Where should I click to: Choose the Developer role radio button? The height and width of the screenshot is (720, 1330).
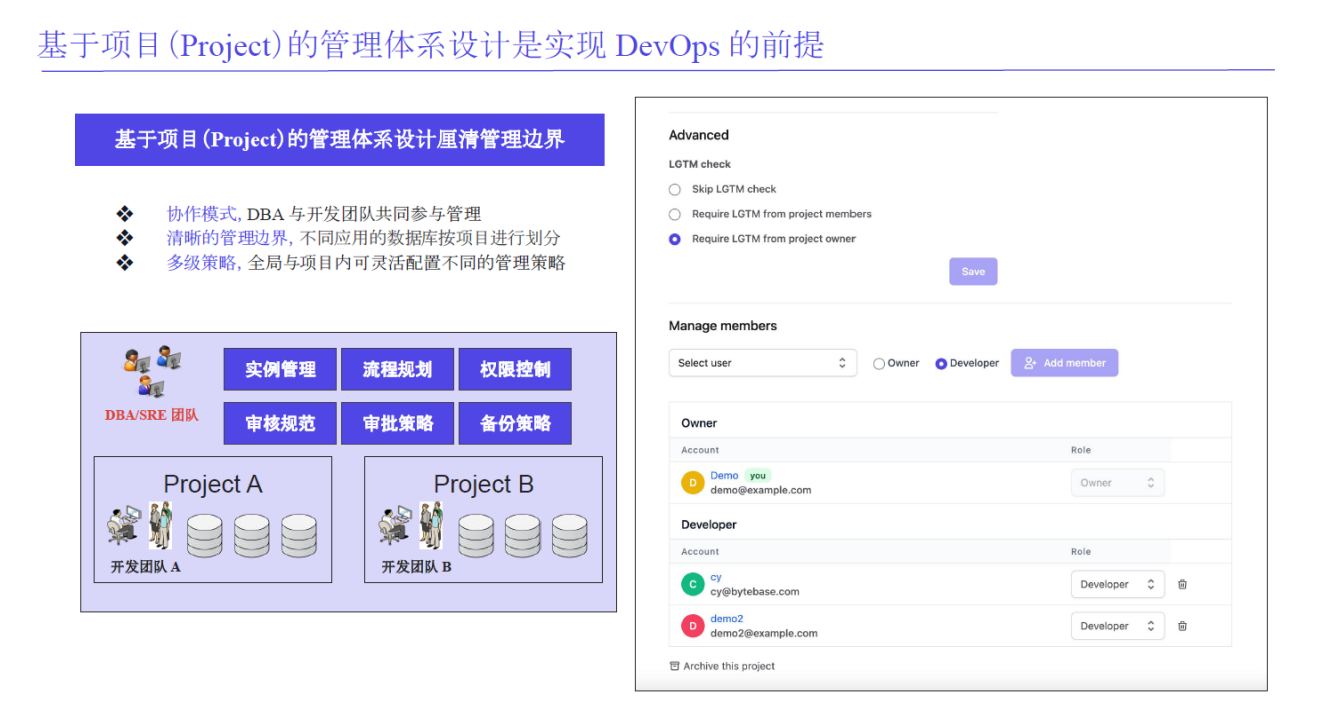941,364
